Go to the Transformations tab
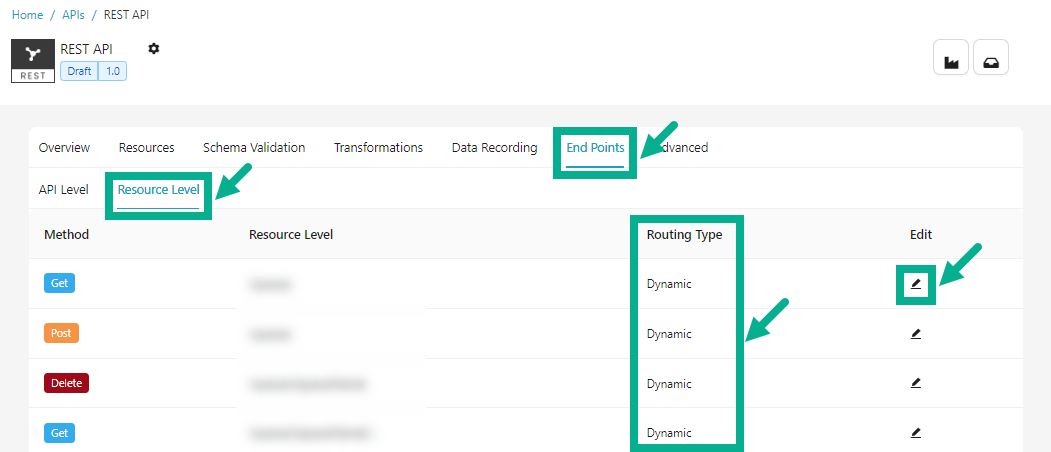The height and width of the screenshot is (452, 1051). [378, 148]
